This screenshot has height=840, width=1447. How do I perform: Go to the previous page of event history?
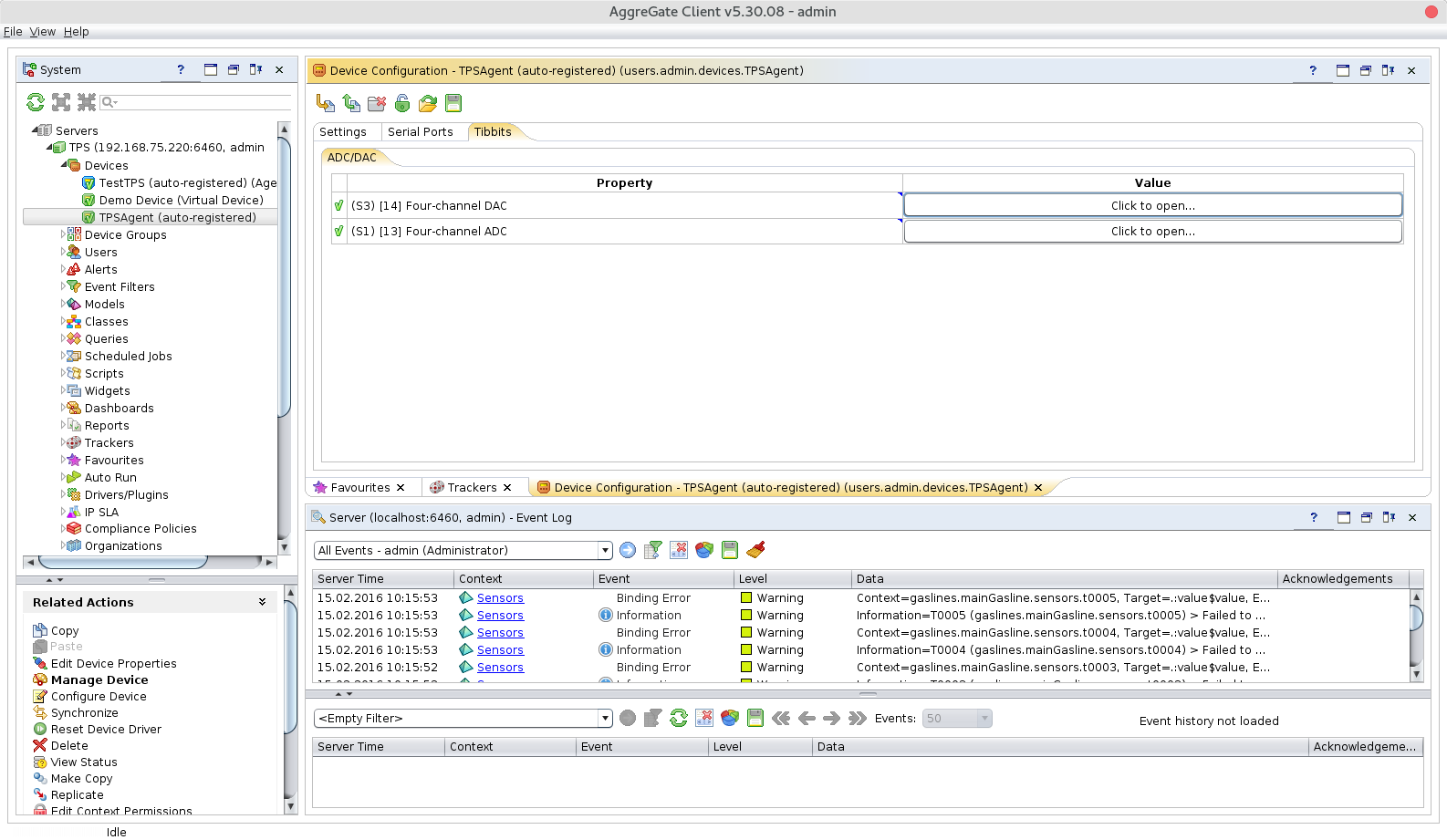tap(807, 718)
